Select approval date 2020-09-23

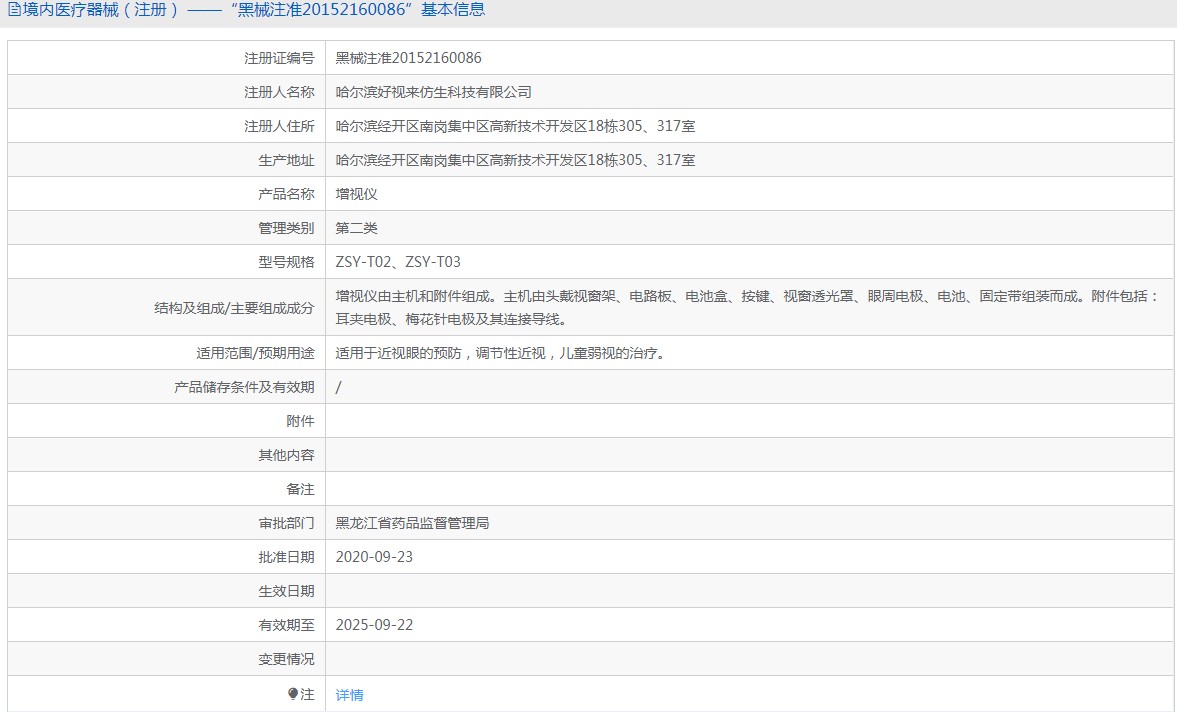click(x=374, y=557)
